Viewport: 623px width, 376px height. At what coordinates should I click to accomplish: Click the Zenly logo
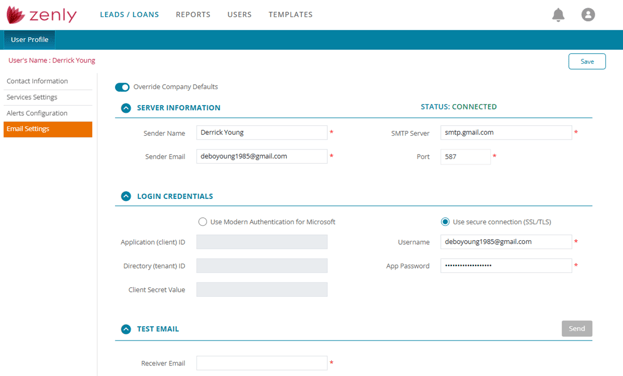pyautogui.click(x=42, y=15)
